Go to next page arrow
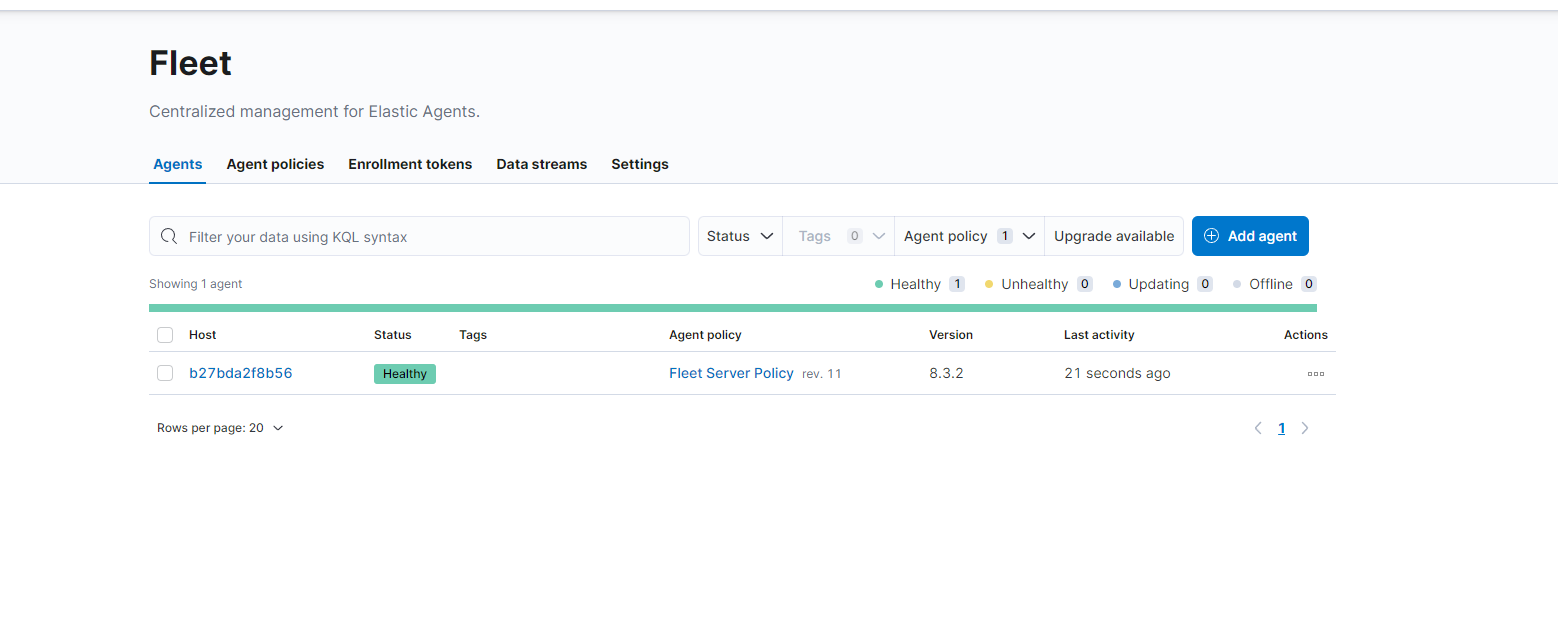 (1305, 428)
